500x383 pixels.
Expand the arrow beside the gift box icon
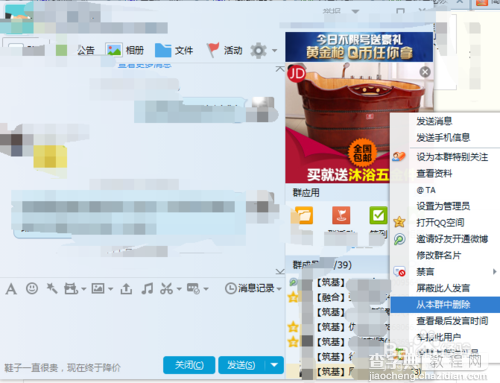coord(84,289)
